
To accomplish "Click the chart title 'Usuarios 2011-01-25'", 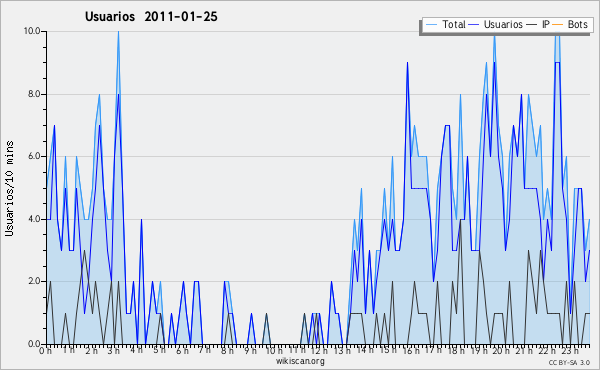I will (151, 17).
